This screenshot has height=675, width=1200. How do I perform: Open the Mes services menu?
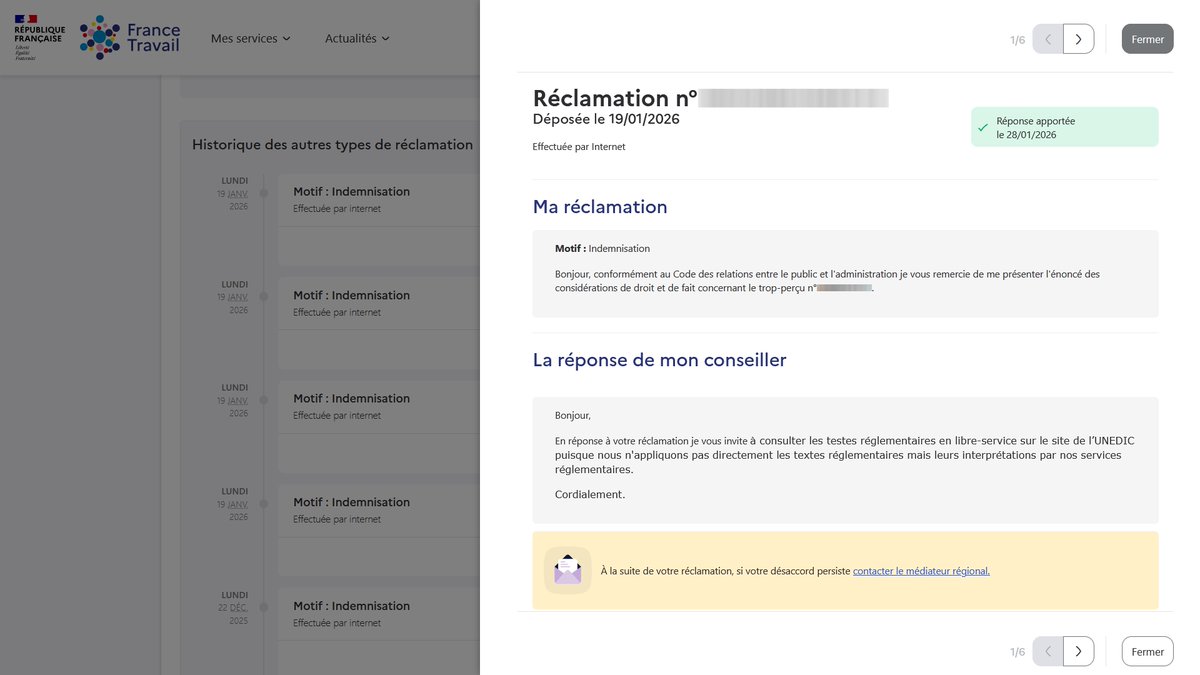(x=243, y=38)
